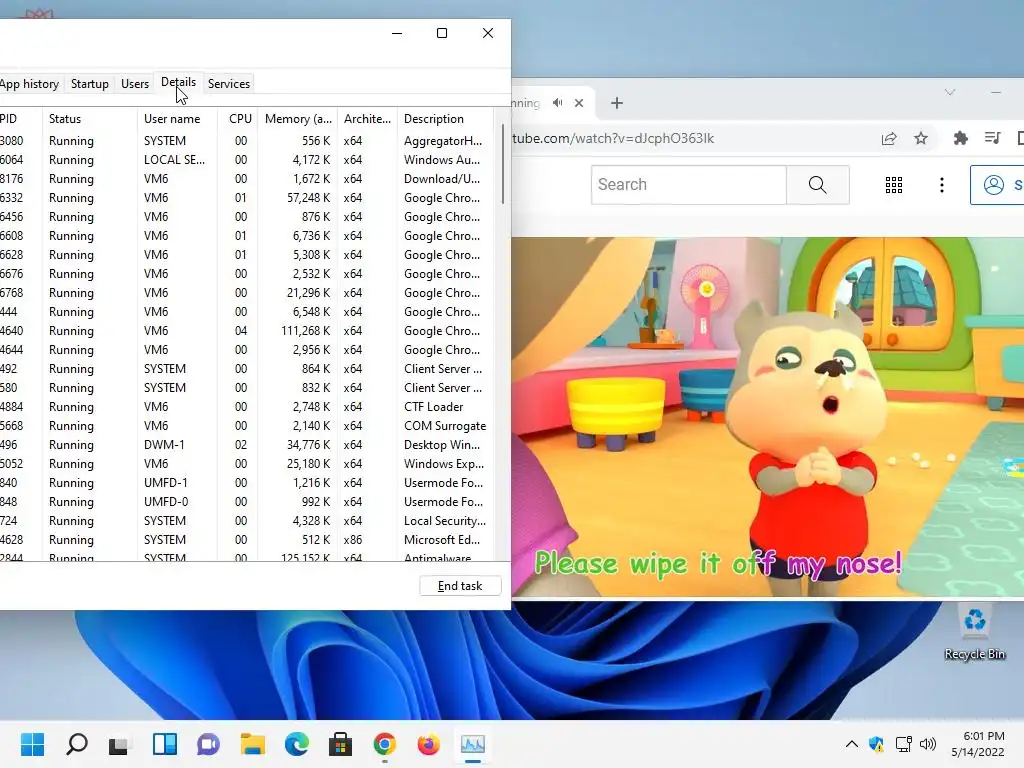
Task: Mute tab via speaker icon in Chrome tab
Action: click(x=557, y=103)
